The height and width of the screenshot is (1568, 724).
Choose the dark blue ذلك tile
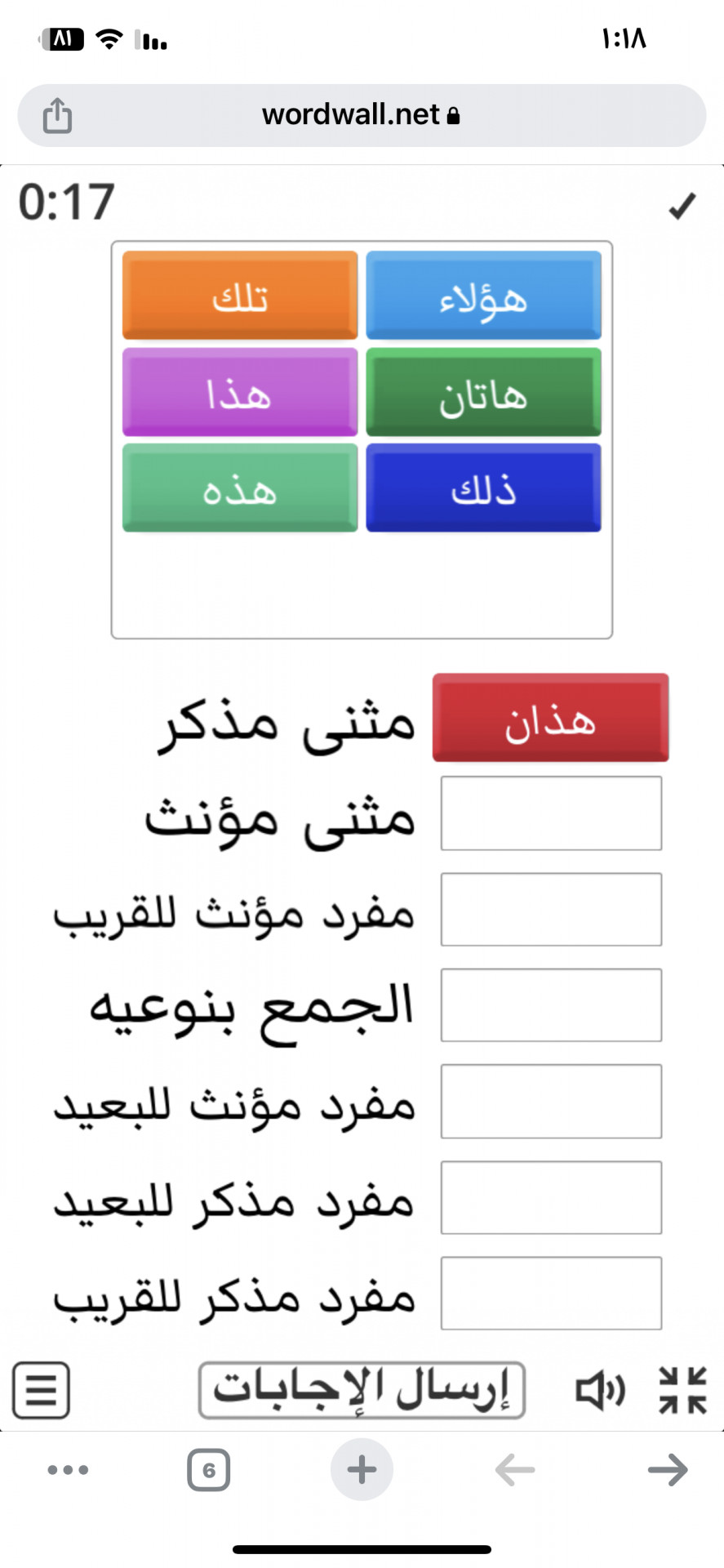483,488
